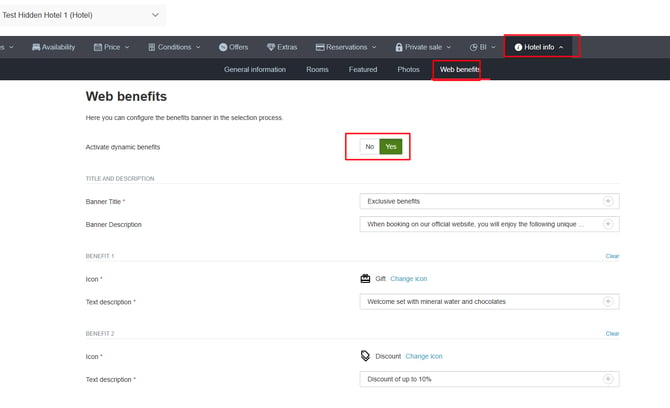Expand the Price menu chevron
670x408 pixels.
127,47
